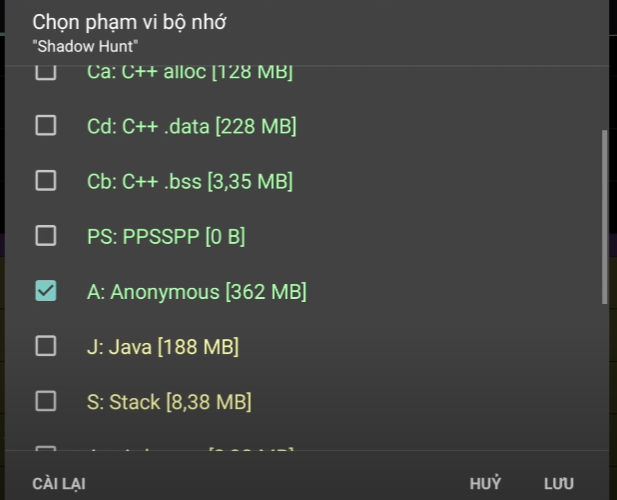Tick the J: Java checkbox
Image resolution: width=617 pixels, height=500 pixels.
[x=46, y=346]
